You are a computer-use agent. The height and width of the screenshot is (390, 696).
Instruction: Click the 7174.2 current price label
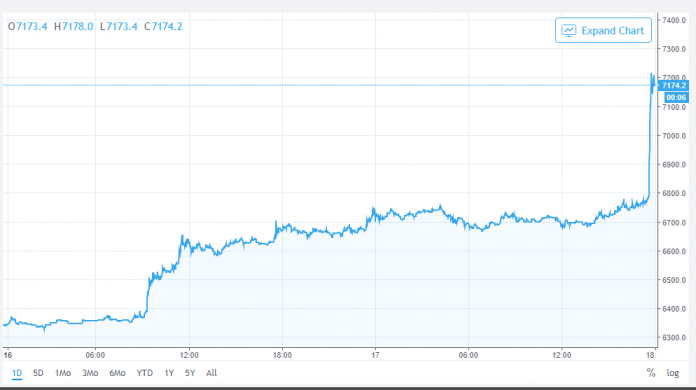pos(673,86)
